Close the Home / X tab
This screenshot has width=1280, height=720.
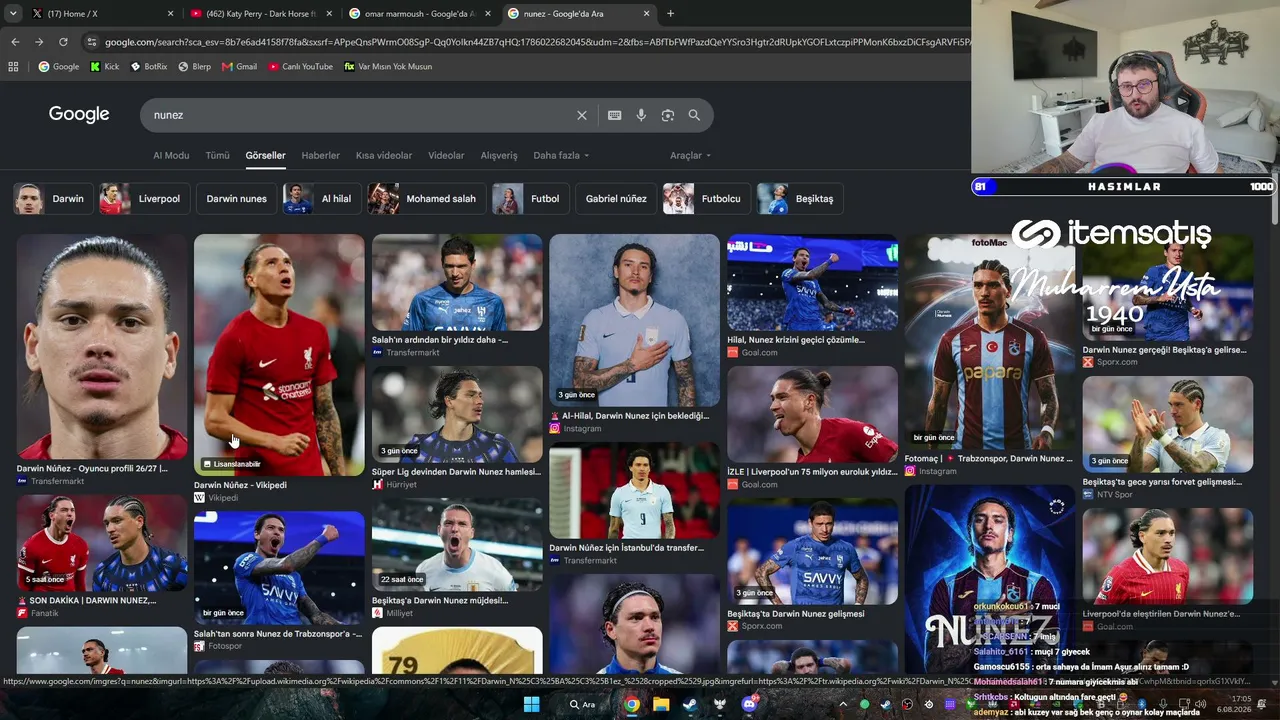click(170, 14)
